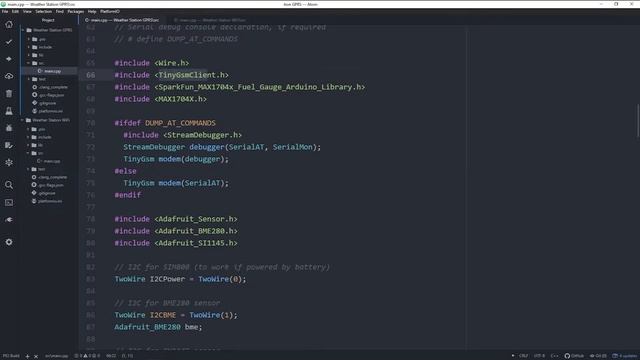Open the Serial Monitor plug icon
The image size is (640, 360).
click(x=9, y=220)
